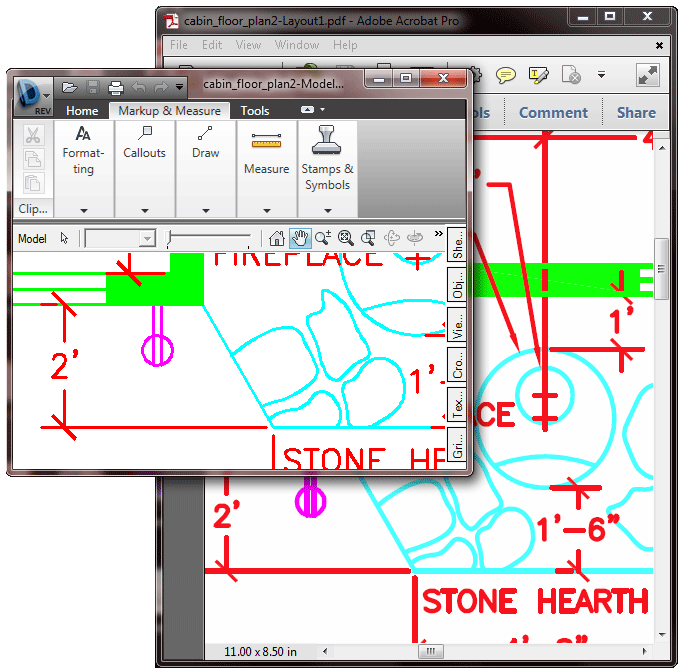This screenshot has width=685, height=670.
Task: Open the Vie... side palette tab
Action: (457, 325)
